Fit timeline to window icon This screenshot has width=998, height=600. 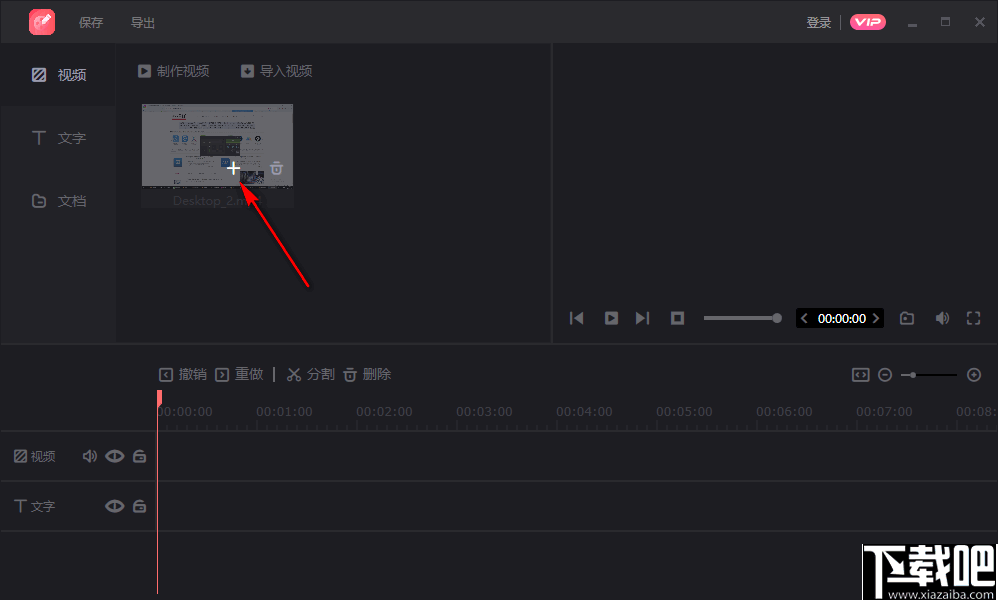tap(861, 375)
